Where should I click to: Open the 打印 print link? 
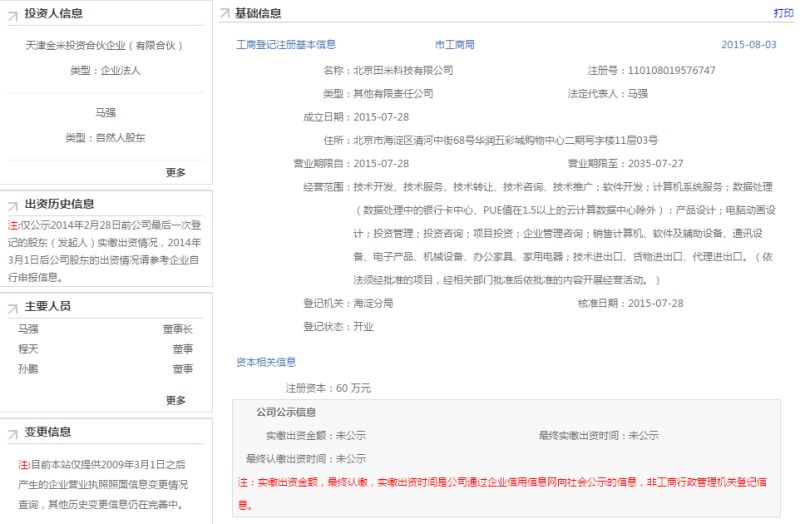coord(783,13)
